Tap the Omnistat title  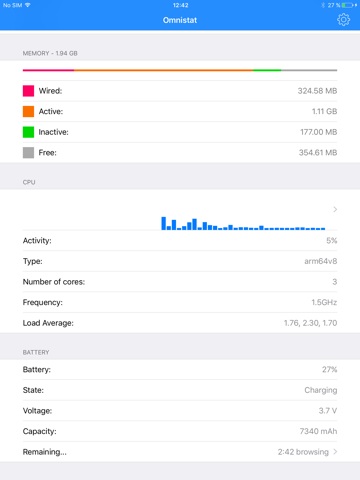[180, 20]
